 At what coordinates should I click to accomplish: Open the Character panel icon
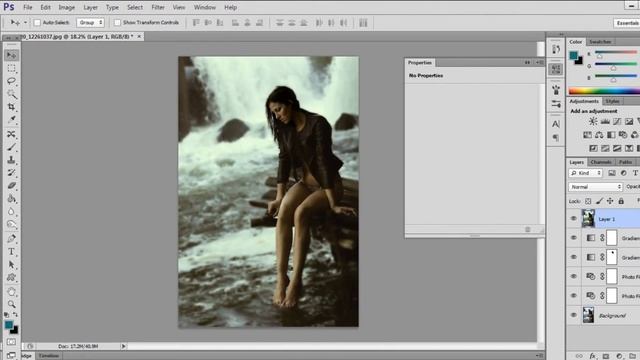(x=556, y=124)
